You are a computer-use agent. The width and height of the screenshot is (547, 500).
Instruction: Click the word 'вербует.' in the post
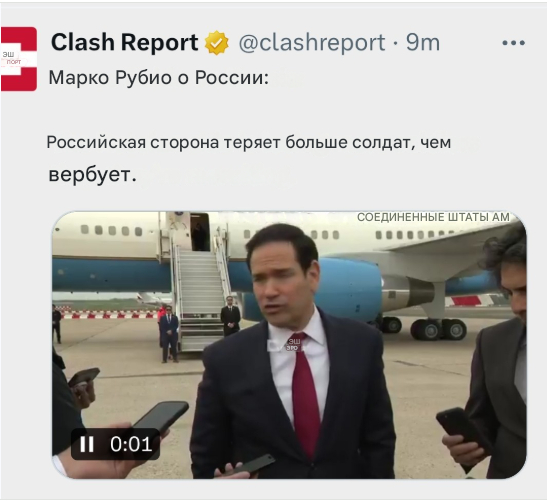[92, 175]
